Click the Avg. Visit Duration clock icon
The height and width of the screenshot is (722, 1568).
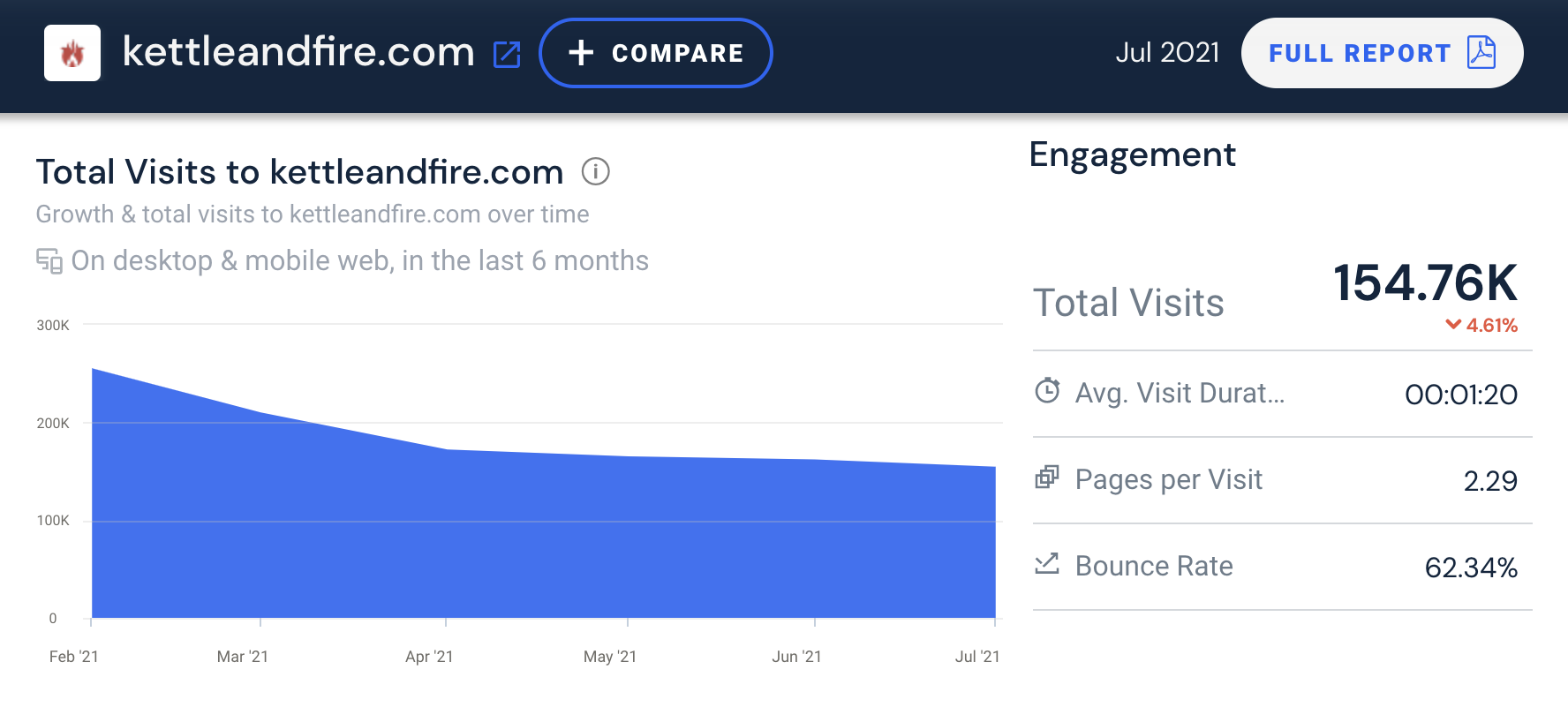pyautogui.click(x=1047, y=390)
